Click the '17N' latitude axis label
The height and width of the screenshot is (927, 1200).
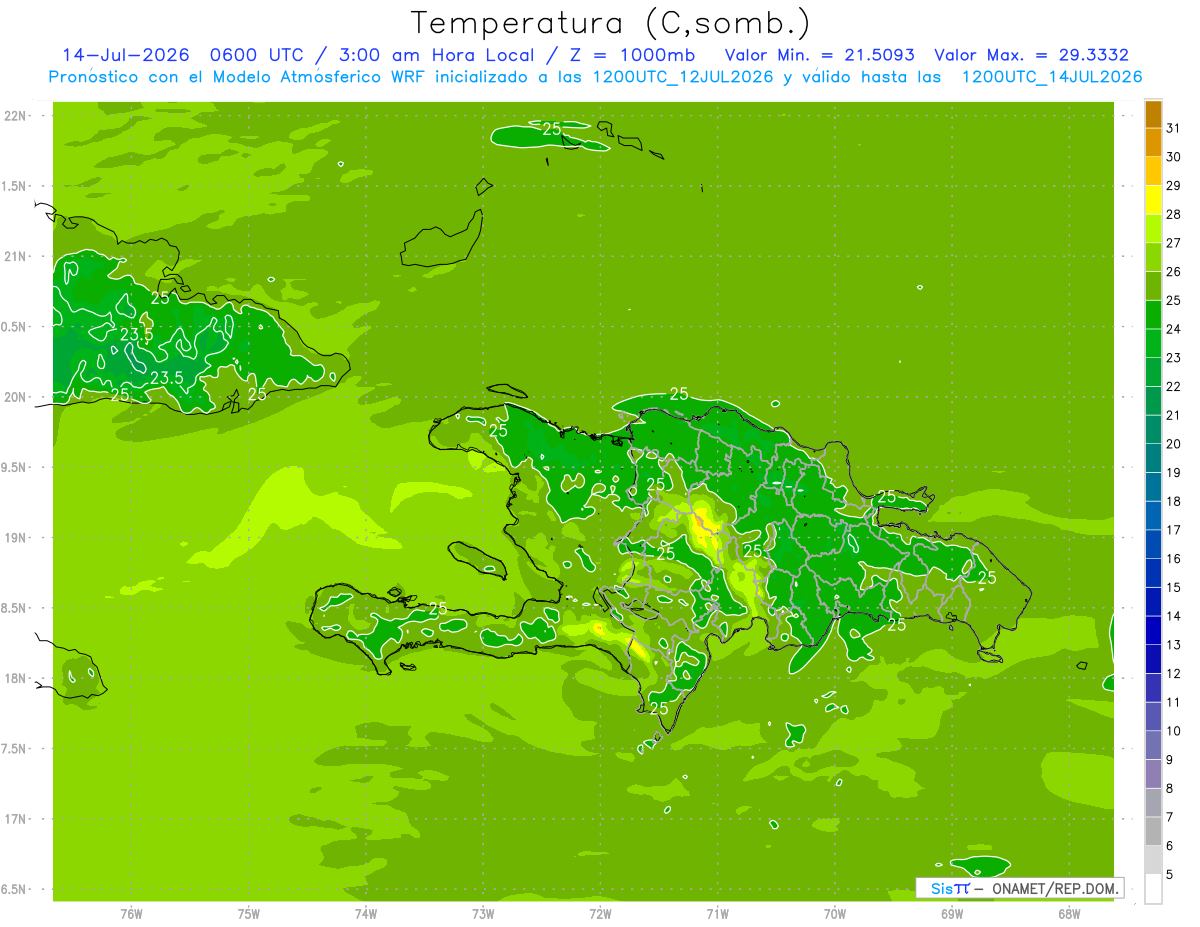pos(16,819)
